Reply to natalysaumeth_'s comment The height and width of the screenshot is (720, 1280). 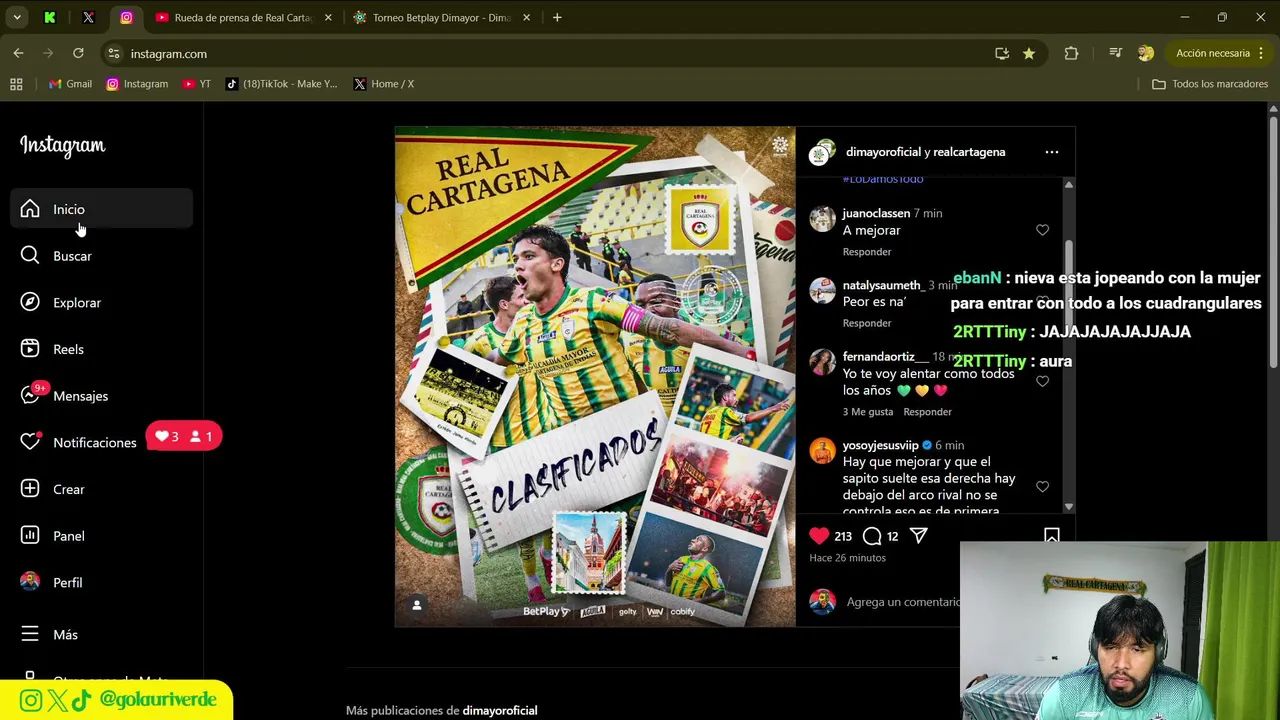tap(867, 323)
